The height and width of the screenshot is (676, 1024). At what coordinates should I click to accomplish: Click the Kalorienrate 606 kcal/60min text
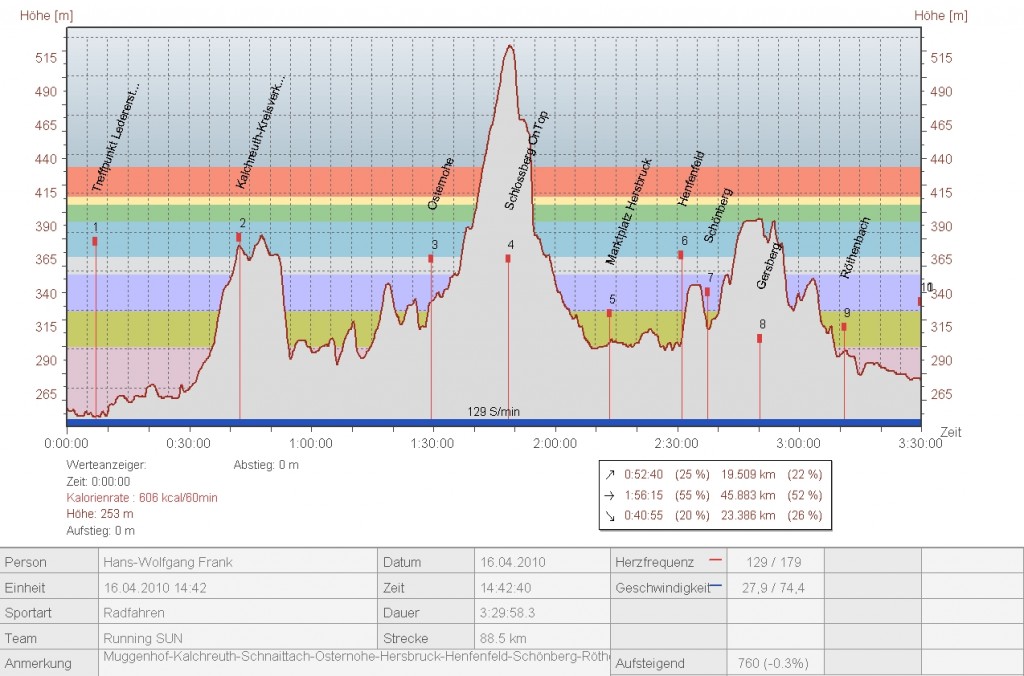tap(142, 497)
